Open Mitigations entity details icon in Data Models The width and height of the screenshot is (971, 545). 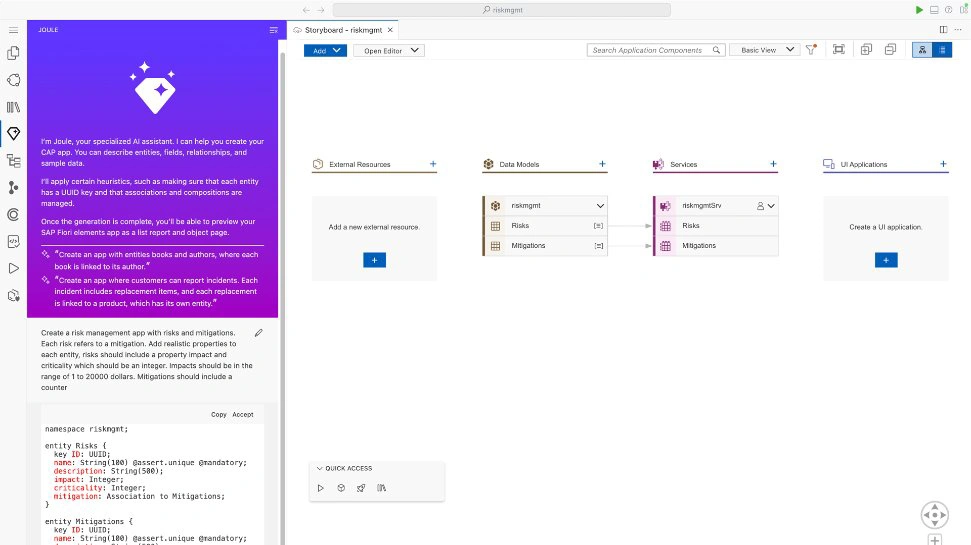pyautogui.click(x=598, y=246)
